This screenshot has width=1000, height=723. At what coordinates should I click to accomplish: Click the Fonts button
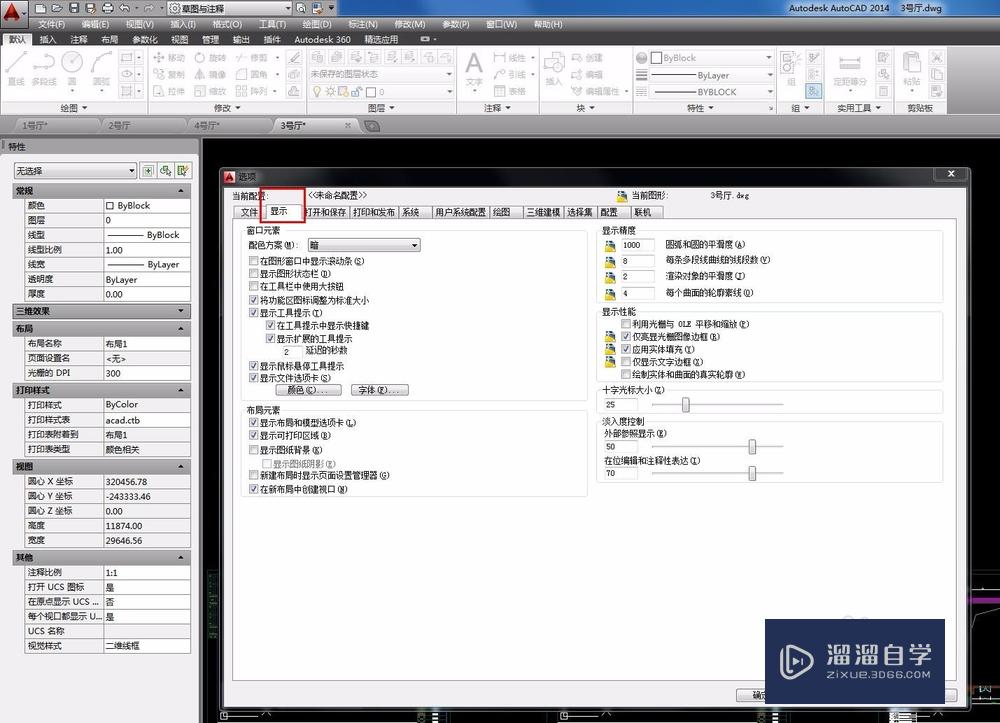379,390
